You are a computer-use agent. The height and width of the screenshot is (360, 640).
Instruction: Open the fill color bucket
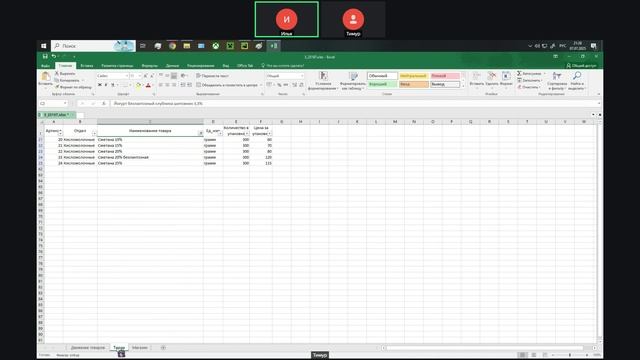pyautogui.click(x=138, y=85)
